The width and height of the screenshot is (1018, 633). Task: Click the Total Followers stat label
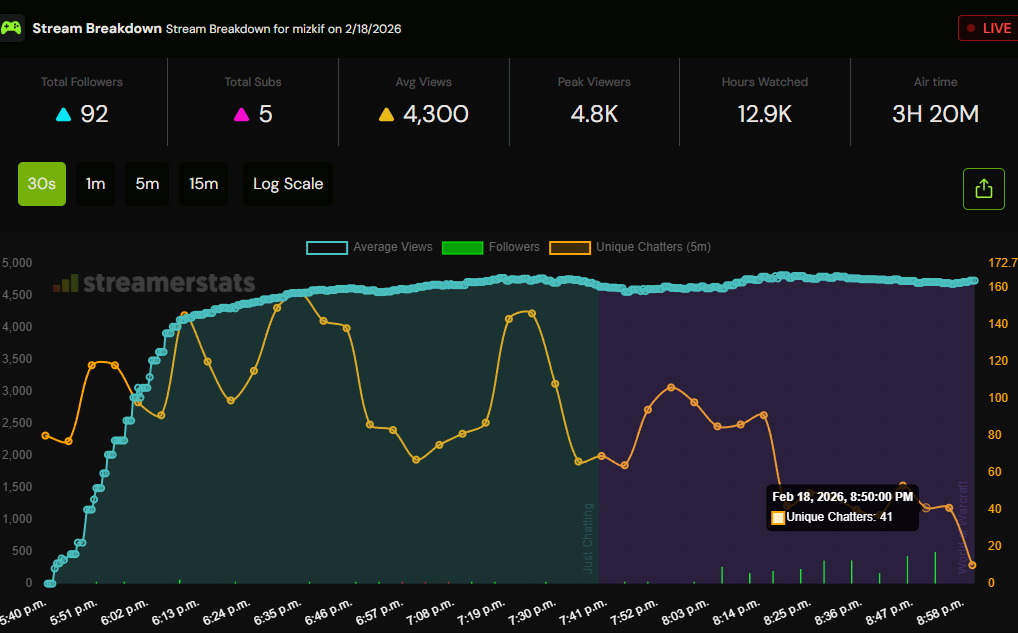[82, 82]
